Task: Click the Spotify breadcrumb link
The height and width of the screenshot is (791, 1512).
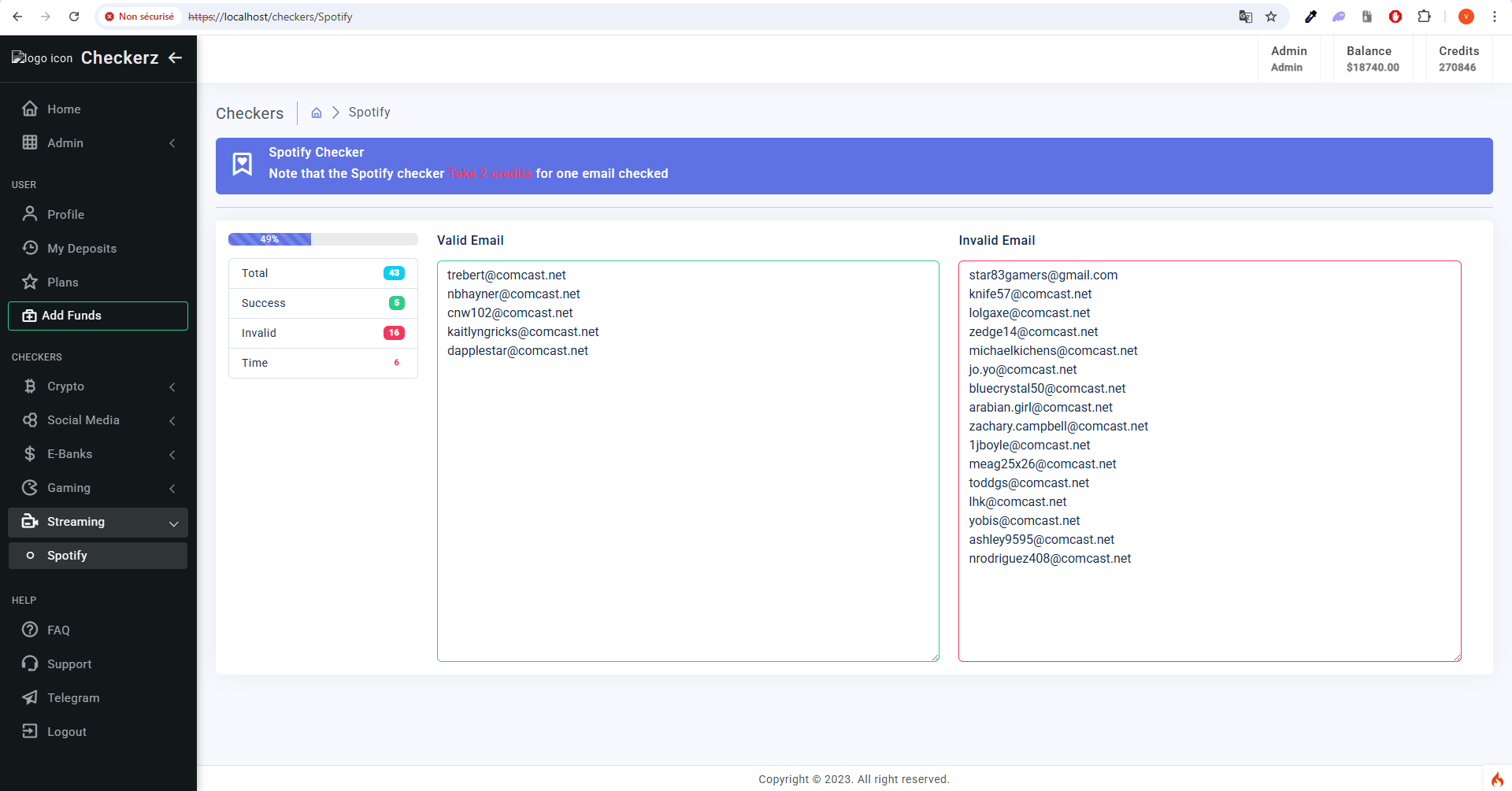Action: point(369,113)
